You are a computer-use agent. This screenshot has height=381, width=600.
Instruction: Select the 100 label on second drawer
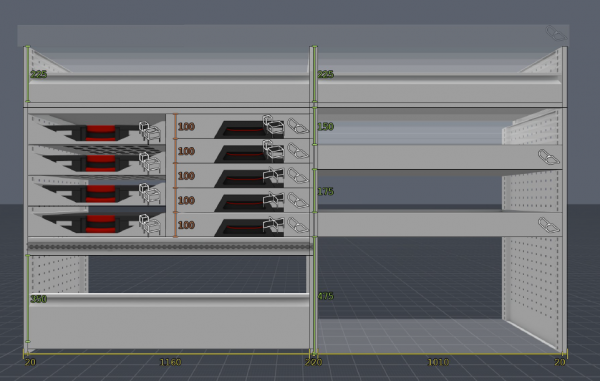[186, 151]
